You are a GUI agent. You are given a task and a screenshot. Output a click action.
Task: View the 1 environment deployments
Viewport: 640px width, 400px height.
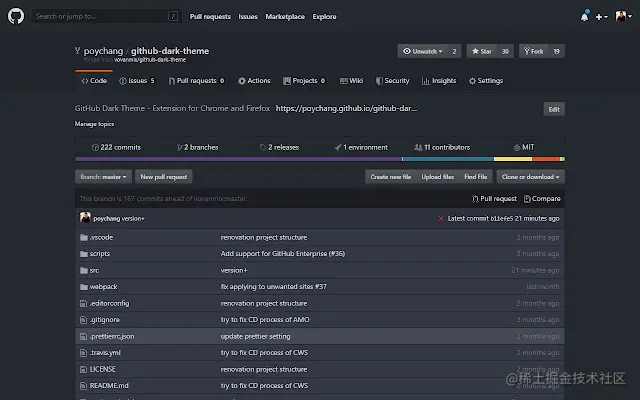pos(361,147)
